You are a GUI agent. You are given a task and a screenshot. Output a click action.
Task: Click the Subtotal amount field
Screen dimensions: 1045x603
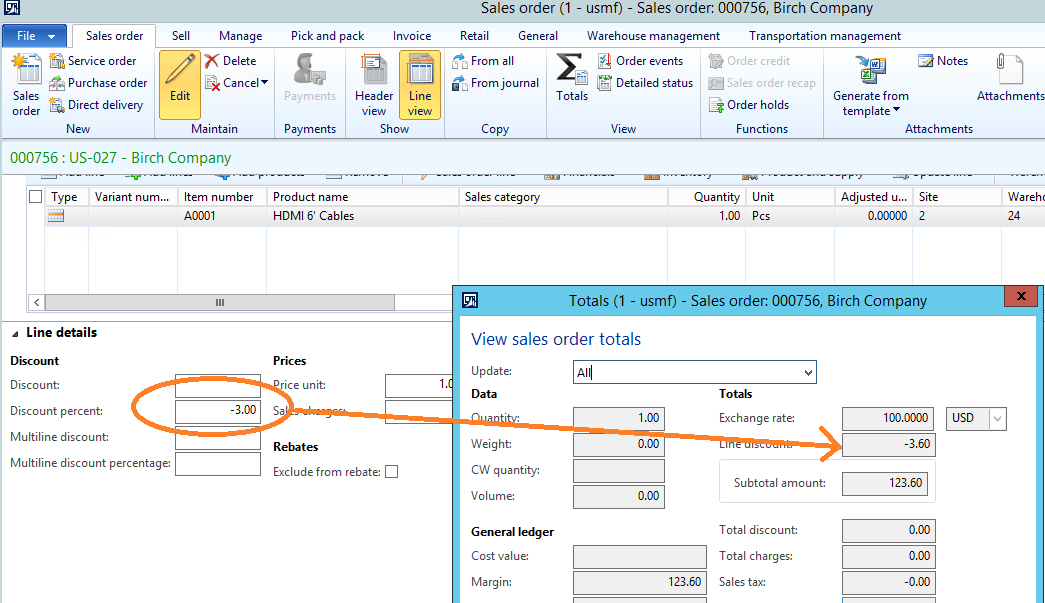click(884, 483)
